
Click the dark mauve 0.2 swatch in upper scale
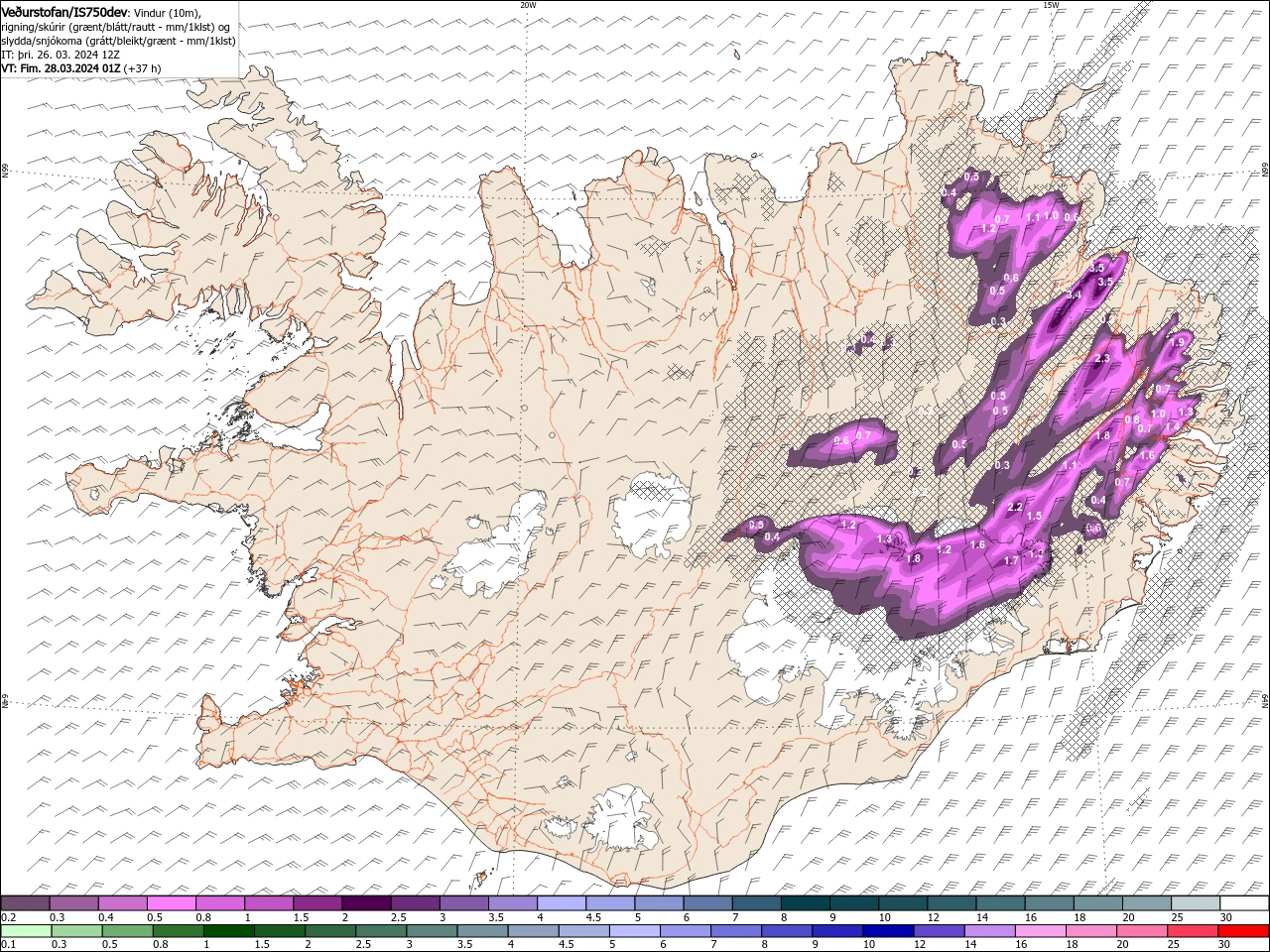pos(25,902)
